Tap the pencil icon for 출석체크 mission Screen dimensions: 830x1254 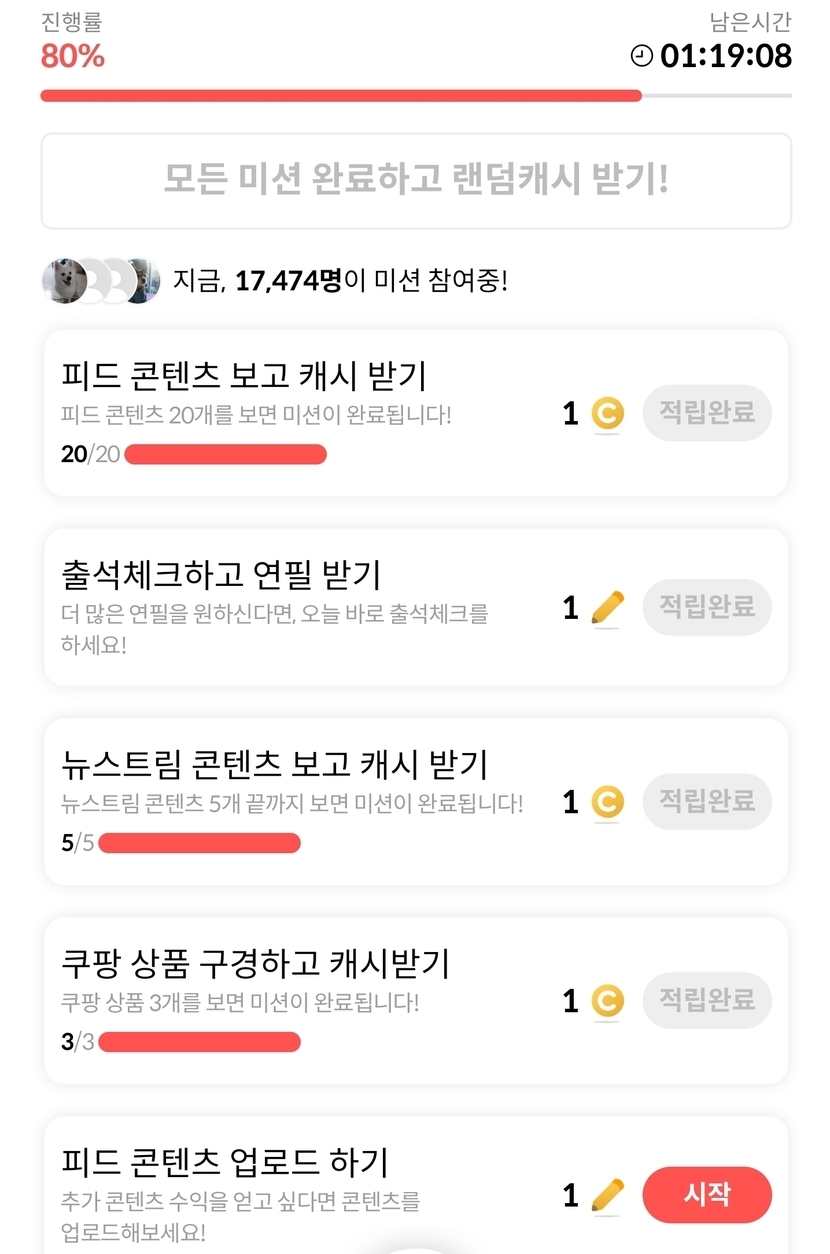[607, 607]
